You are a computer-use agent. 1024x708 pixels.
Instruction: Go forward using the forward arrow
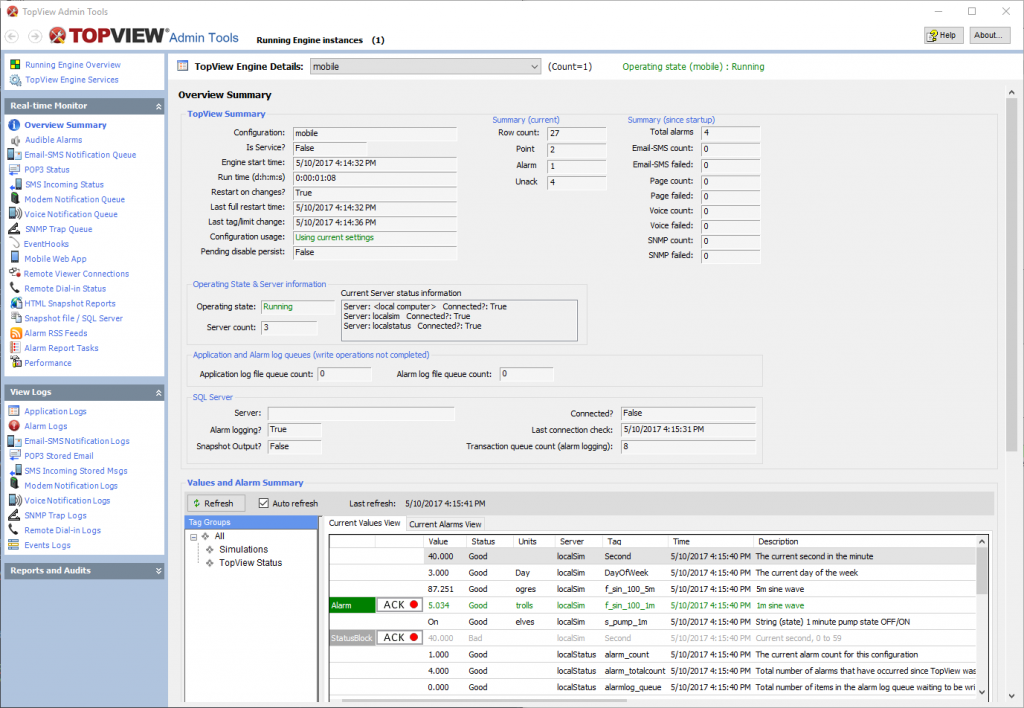pyautogui.click(x=35, y=37)
